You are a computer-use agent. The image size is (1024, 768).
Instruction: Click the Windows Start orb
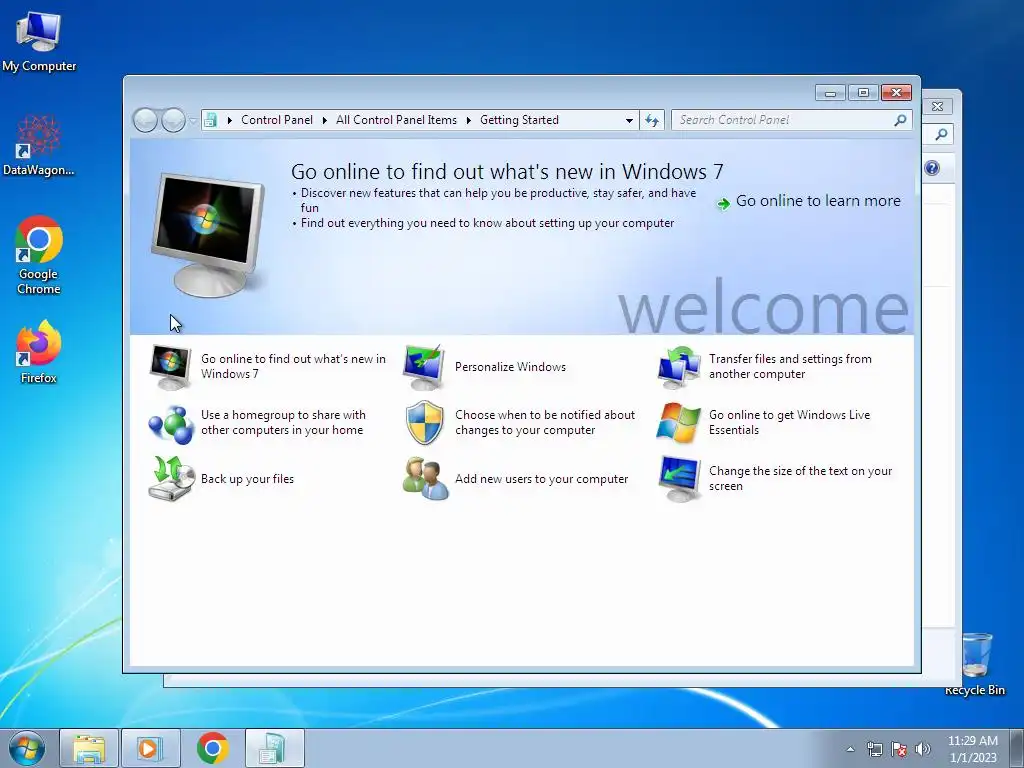click(x=27, y=748)
